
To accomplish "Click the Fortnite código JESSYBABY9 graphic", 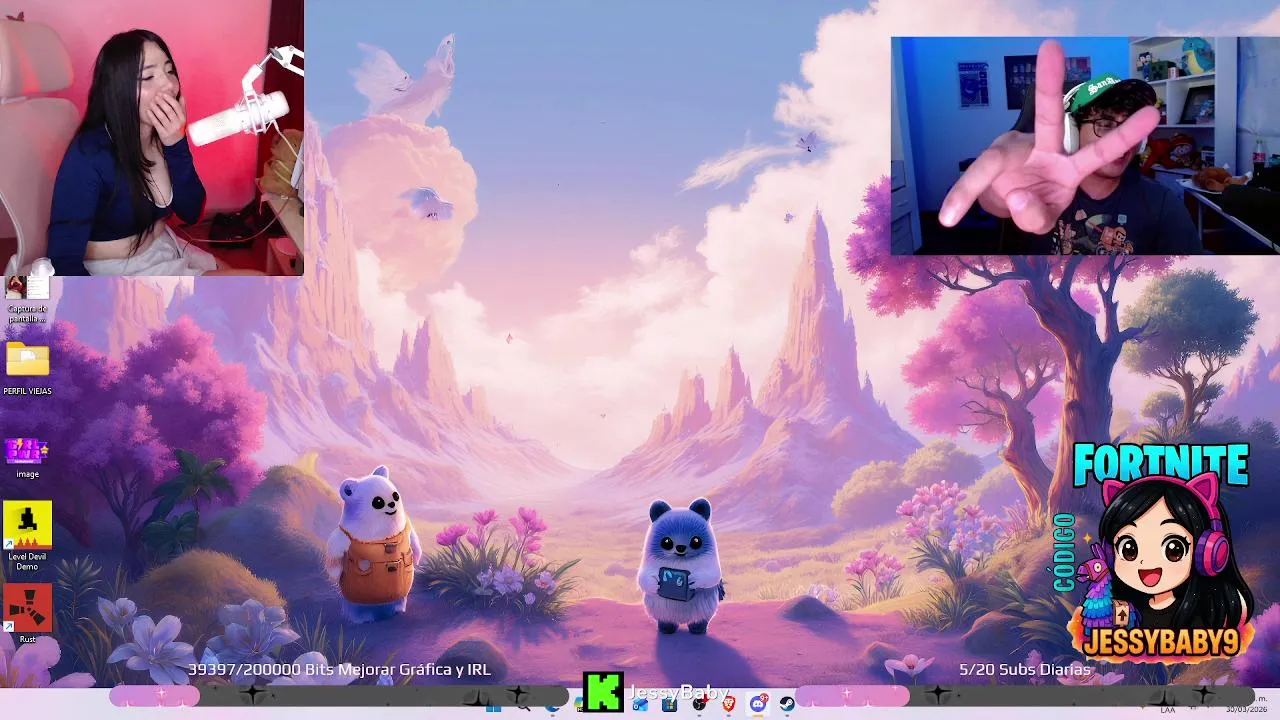I will tap(1155, 552).
